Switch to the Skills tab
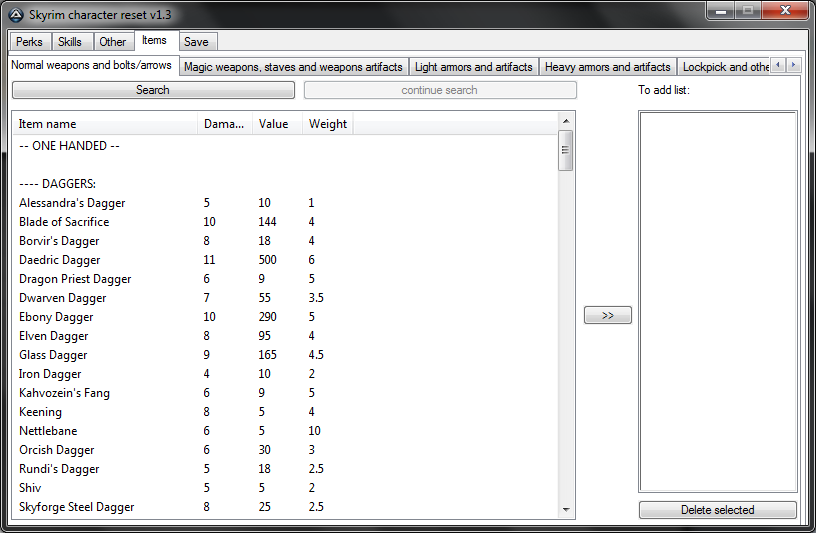The image size is (817, 533). [70, 42]
